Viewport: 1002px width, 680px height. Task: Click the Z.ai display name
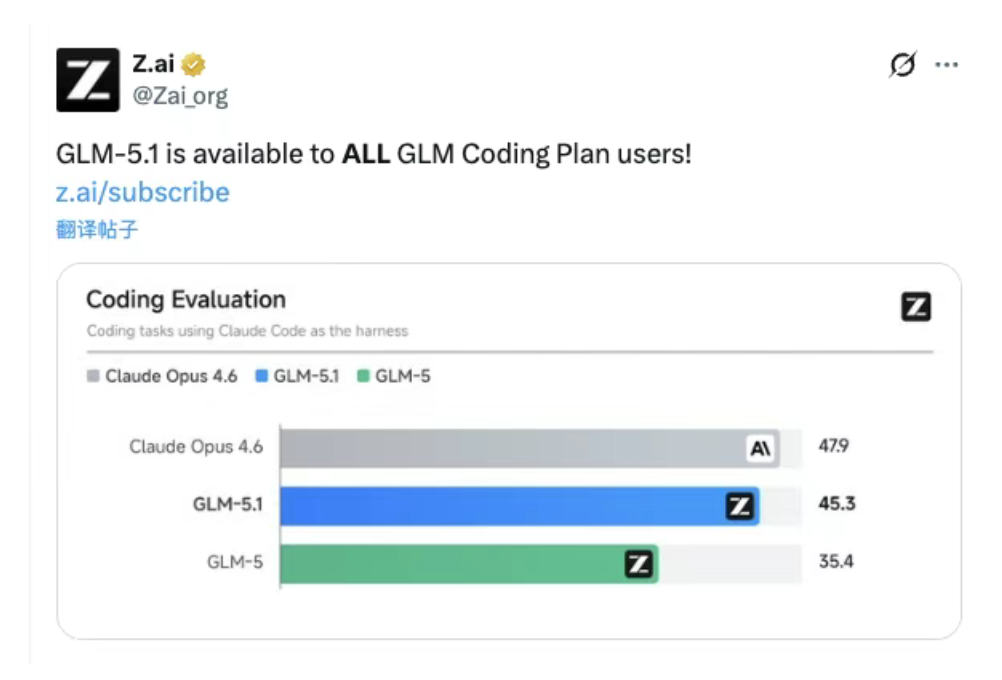[x=153, y=65]
